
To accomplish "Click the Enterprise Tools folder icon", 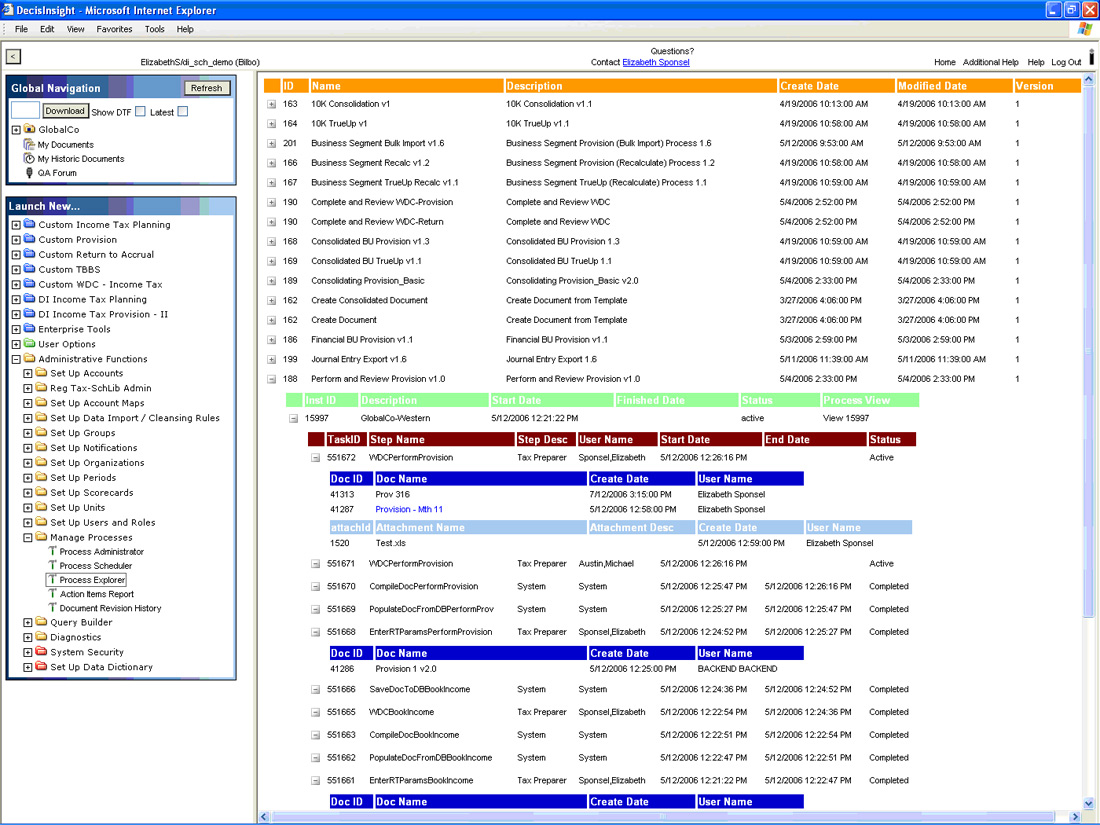I will pos(29,328).
